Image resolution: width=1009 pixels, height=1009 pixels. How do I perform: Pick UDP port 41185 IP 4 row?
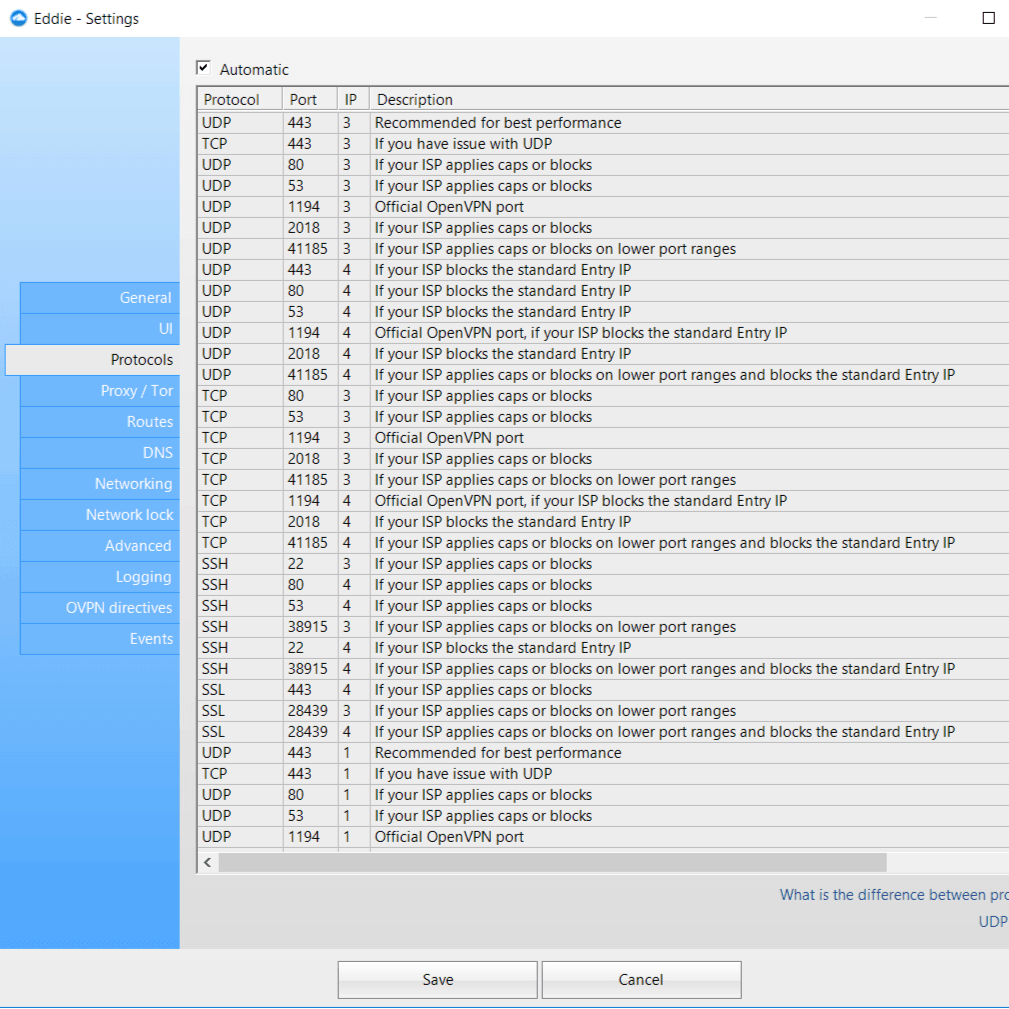(x=603, y=375)
